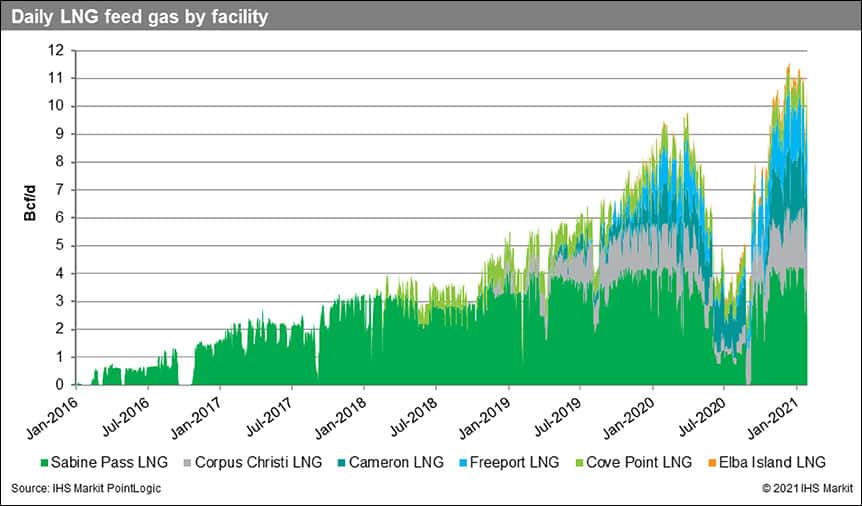Click the Cove Point LNG light-green legend swatch
The image size is (862, 506).
coord(579,463)
